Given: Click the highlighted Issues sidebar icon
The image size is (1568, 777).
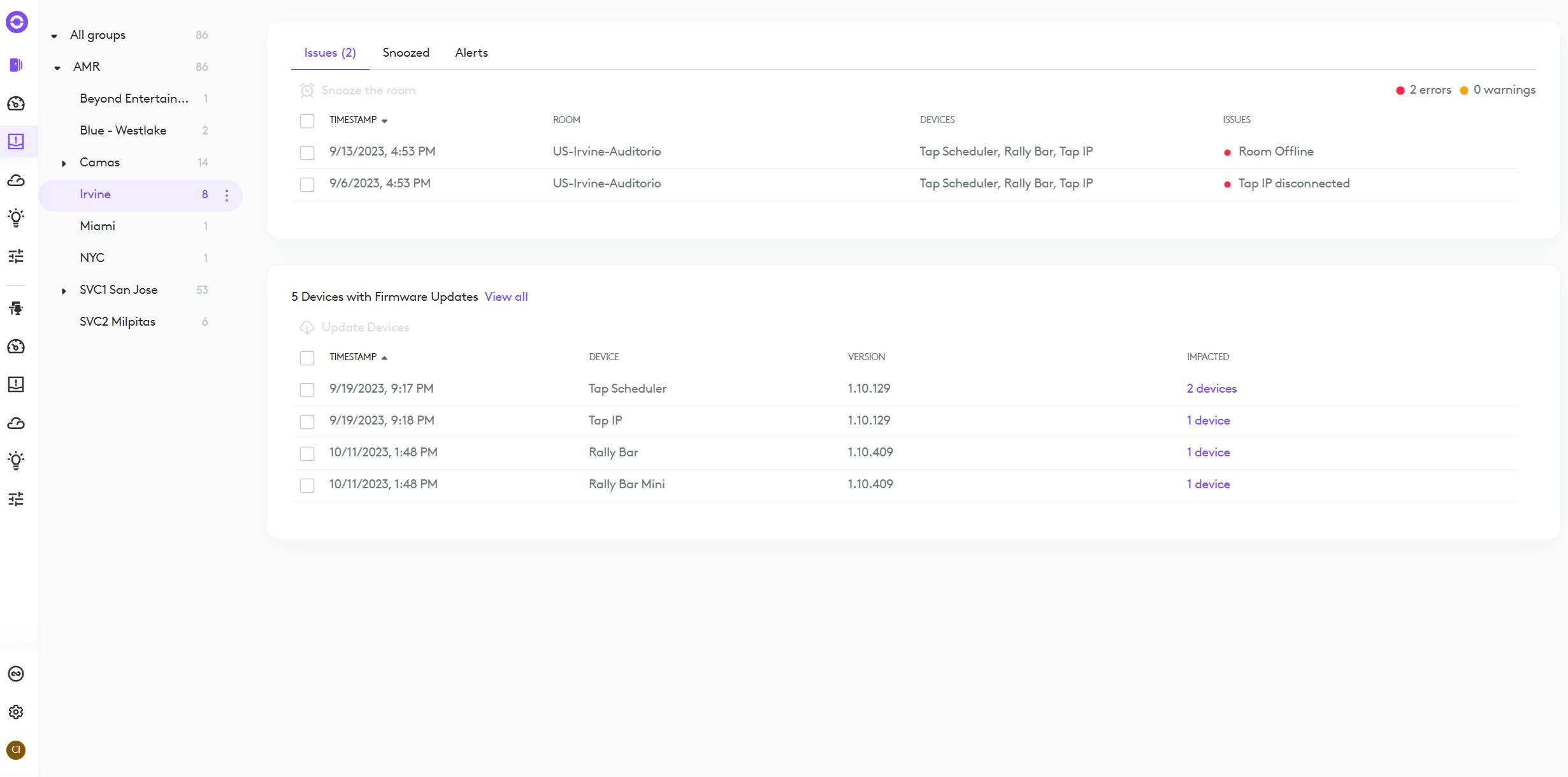Looking at the screenshot, I should click(x=17, y=142).
